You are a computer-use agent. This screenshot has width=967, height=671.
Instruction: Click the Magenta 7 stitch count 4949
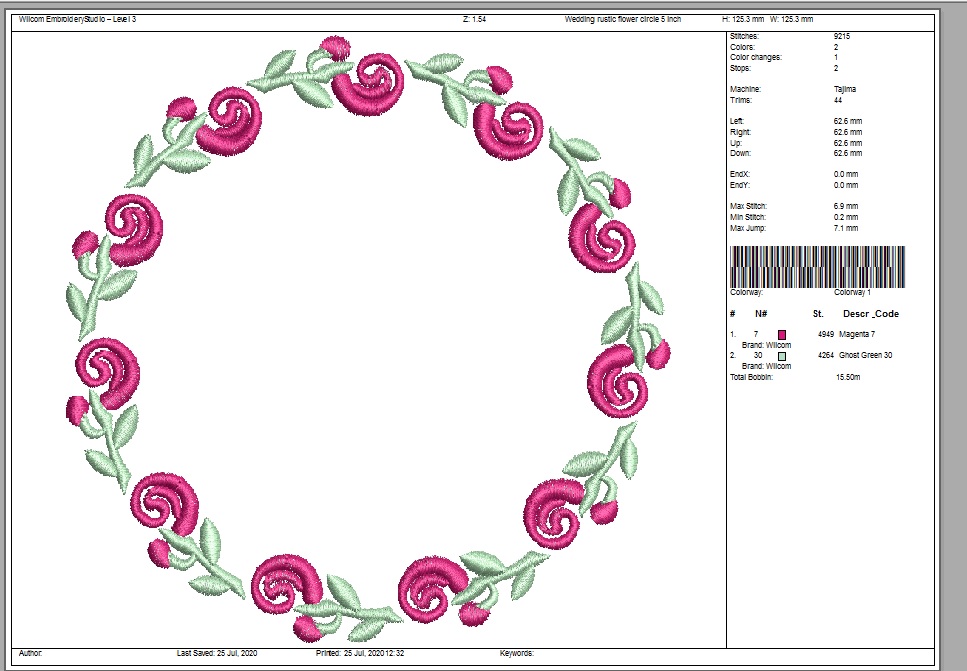[x=825, y=334]
